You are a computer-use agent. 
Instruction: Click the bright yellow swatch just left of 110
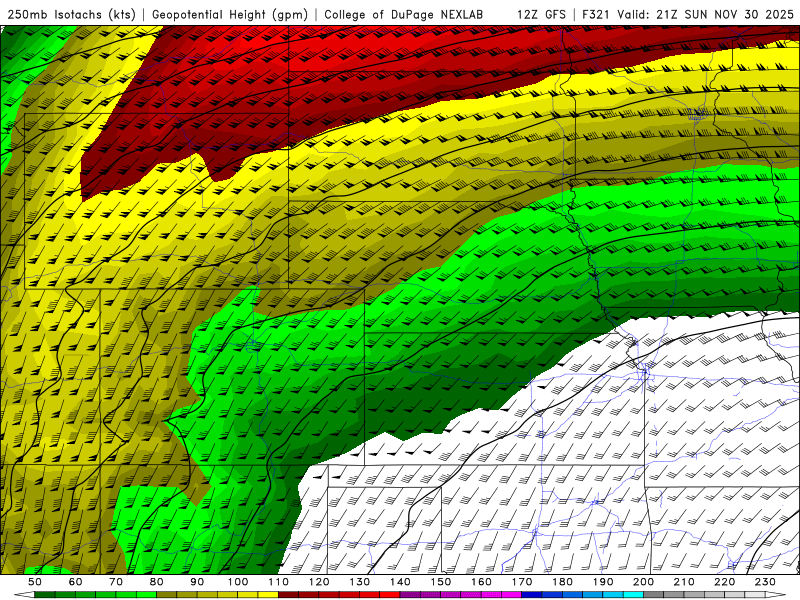[268, 595]
